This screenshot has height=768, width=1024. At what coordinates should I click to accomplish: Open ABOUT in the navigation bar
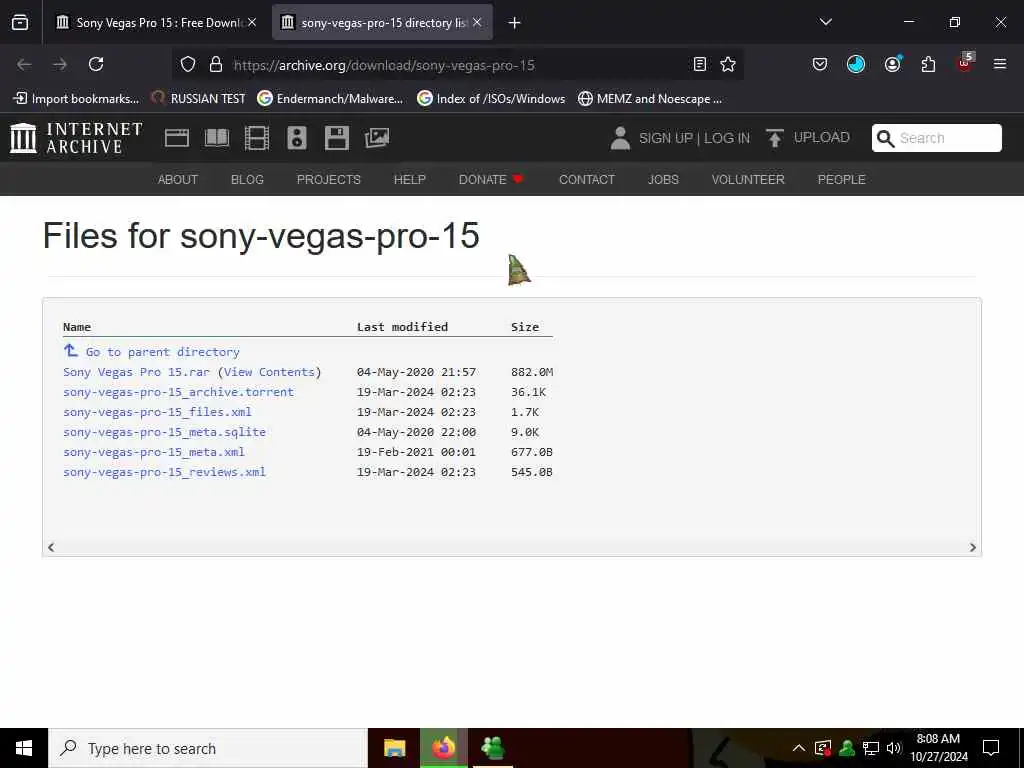click(178, 180)
